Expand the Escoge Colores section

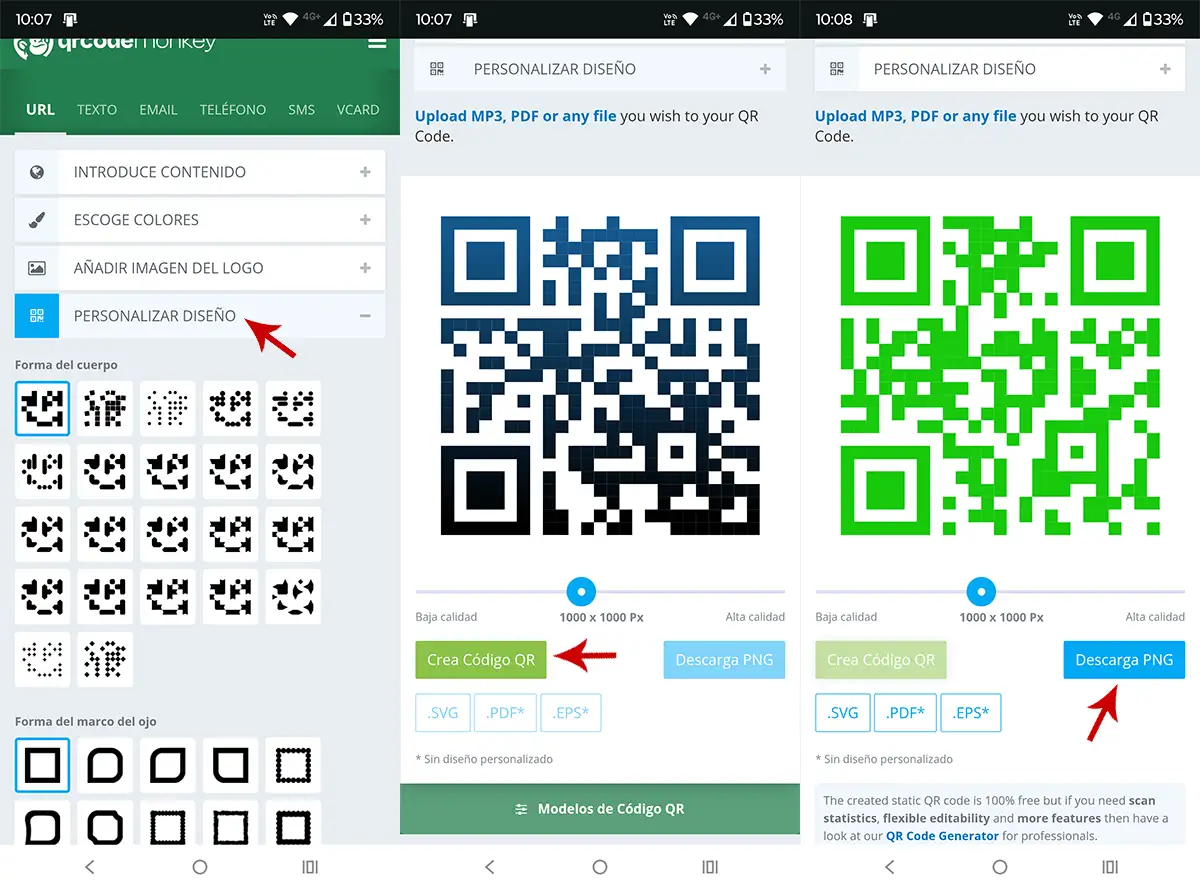tap(365, 220)
